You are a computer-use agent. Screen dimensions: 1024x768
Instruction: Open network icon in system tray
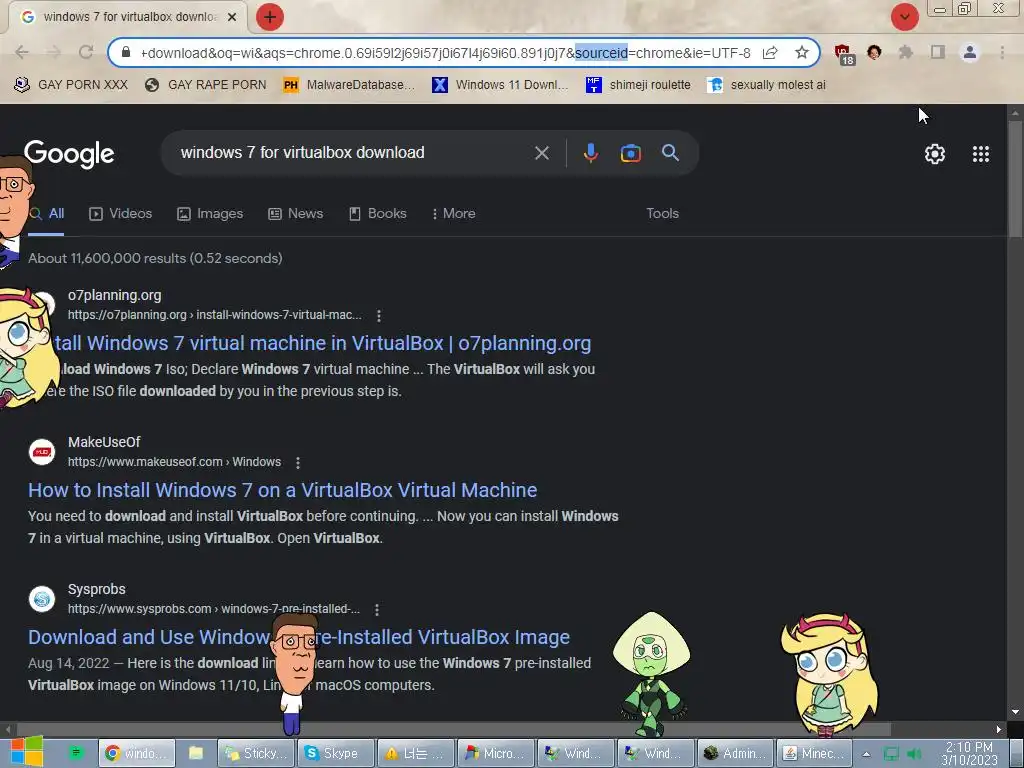point(891,754)
